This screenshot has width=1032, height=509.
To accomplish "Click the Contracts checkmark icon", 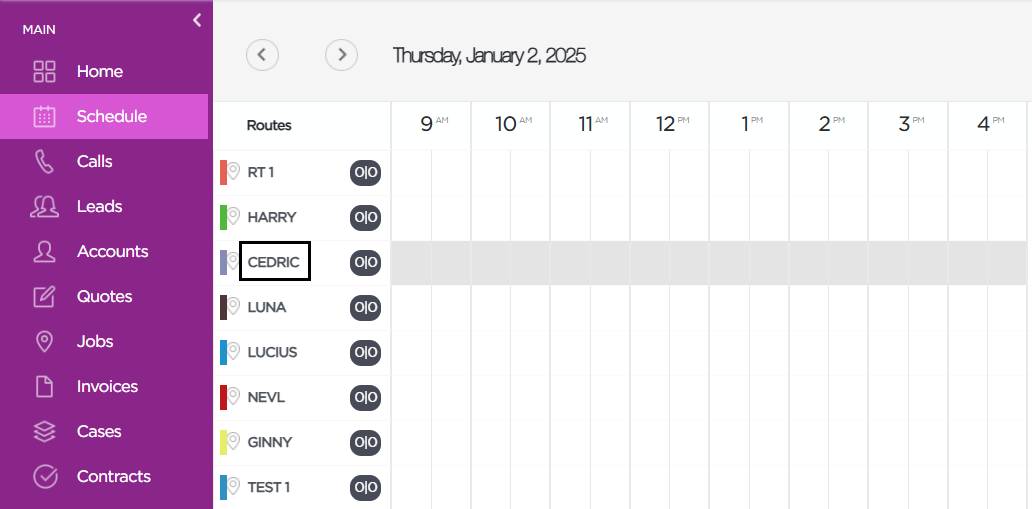I will click(x=44, y=476).
